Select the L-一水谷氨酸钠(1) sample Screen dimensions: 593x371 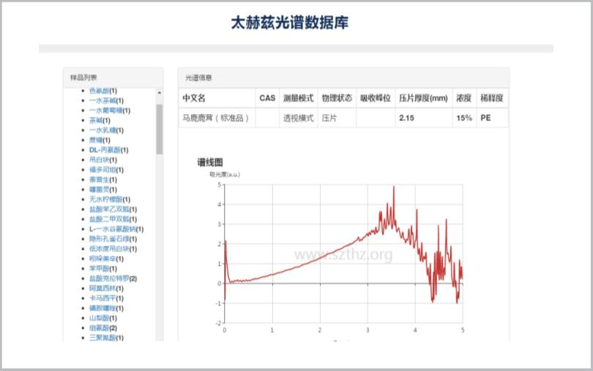tap(116, 229)
